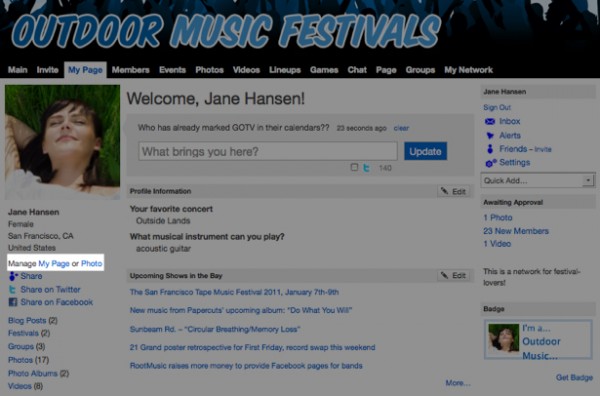The width and height of the screenshot is (600, 396).
Task: Click the 'Outdoor Music...' badge link
Action: (541, 349)
